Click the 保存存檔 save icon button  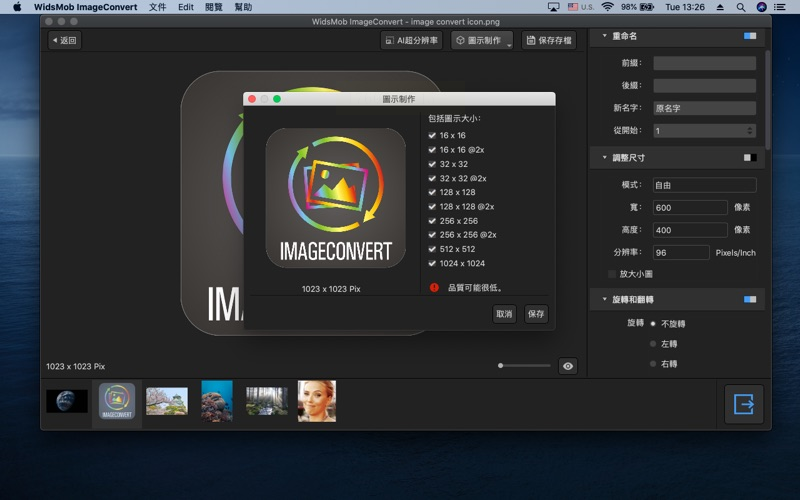[x=549, y=41]
